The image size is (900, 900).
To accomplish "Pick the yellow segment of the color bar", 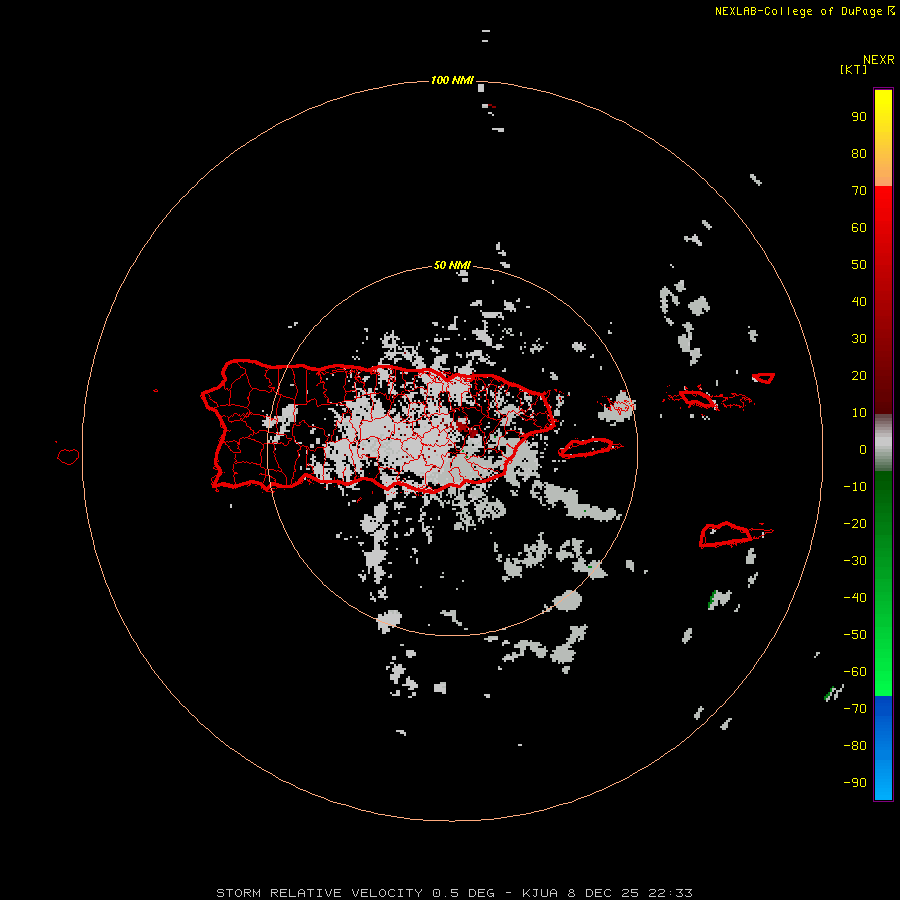I will 883,109.
